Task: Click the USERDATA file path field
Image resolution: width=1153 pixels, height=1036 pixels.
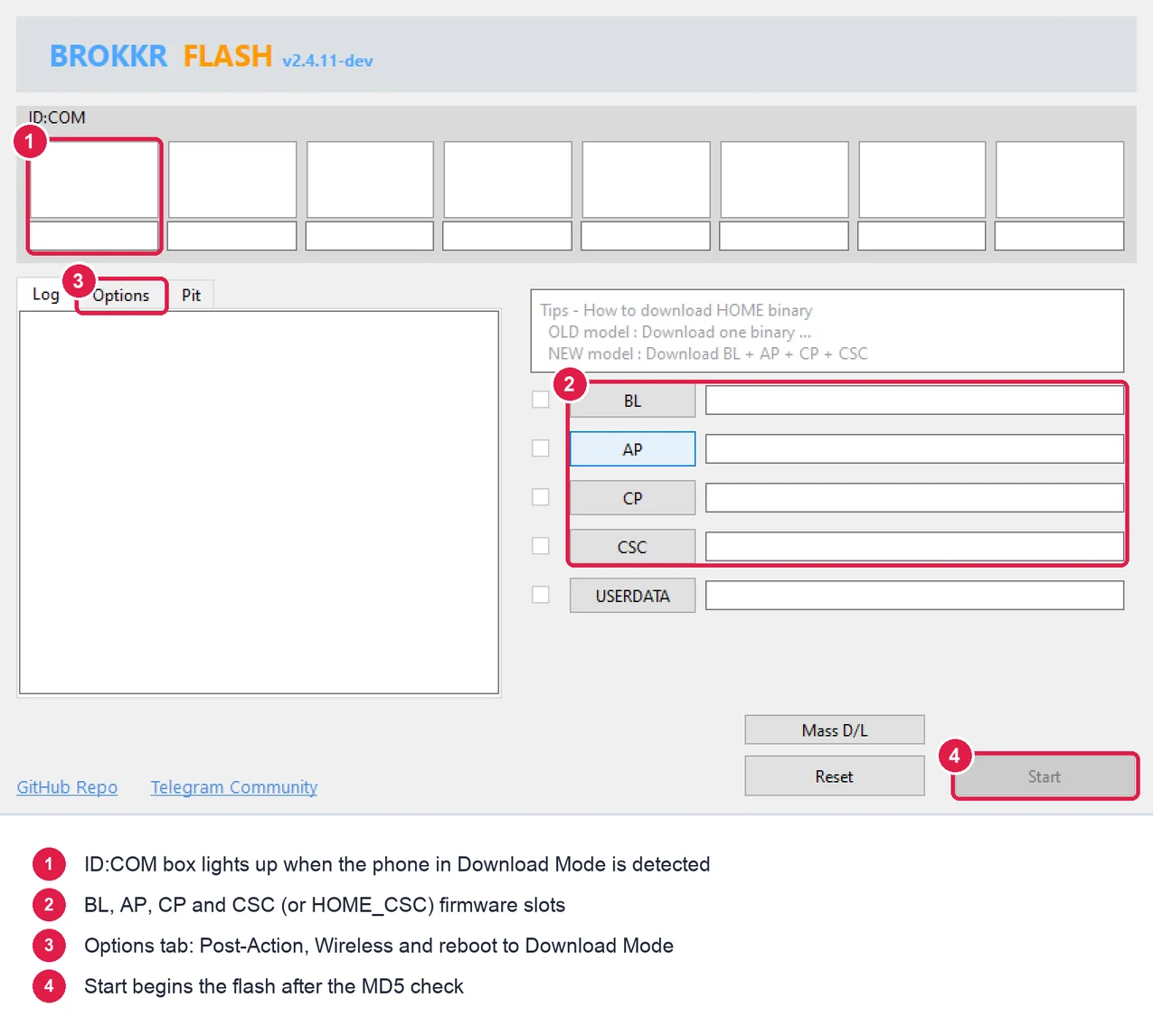Action: (914, 596)
